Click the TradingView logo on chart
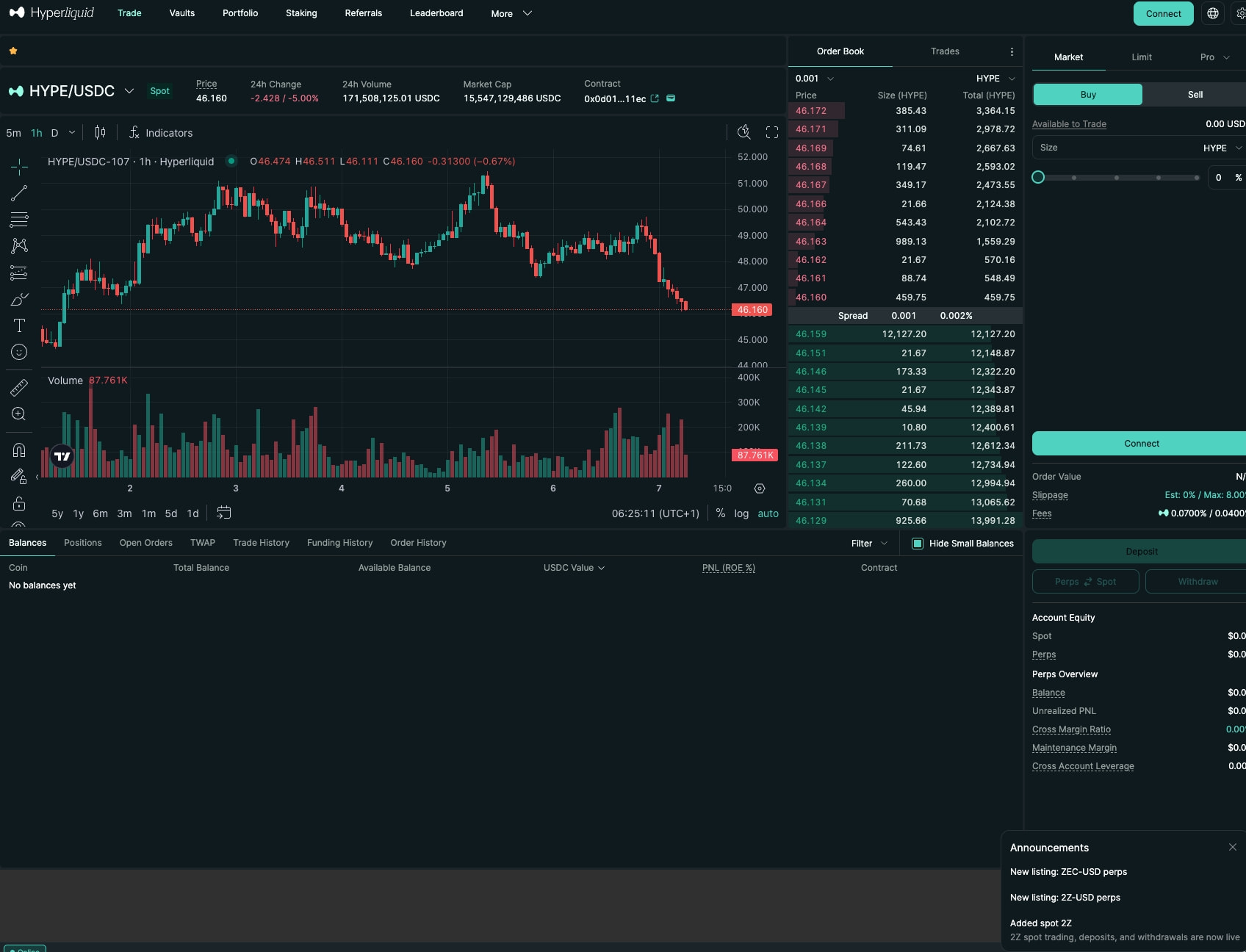 click(x=62, y=456)
